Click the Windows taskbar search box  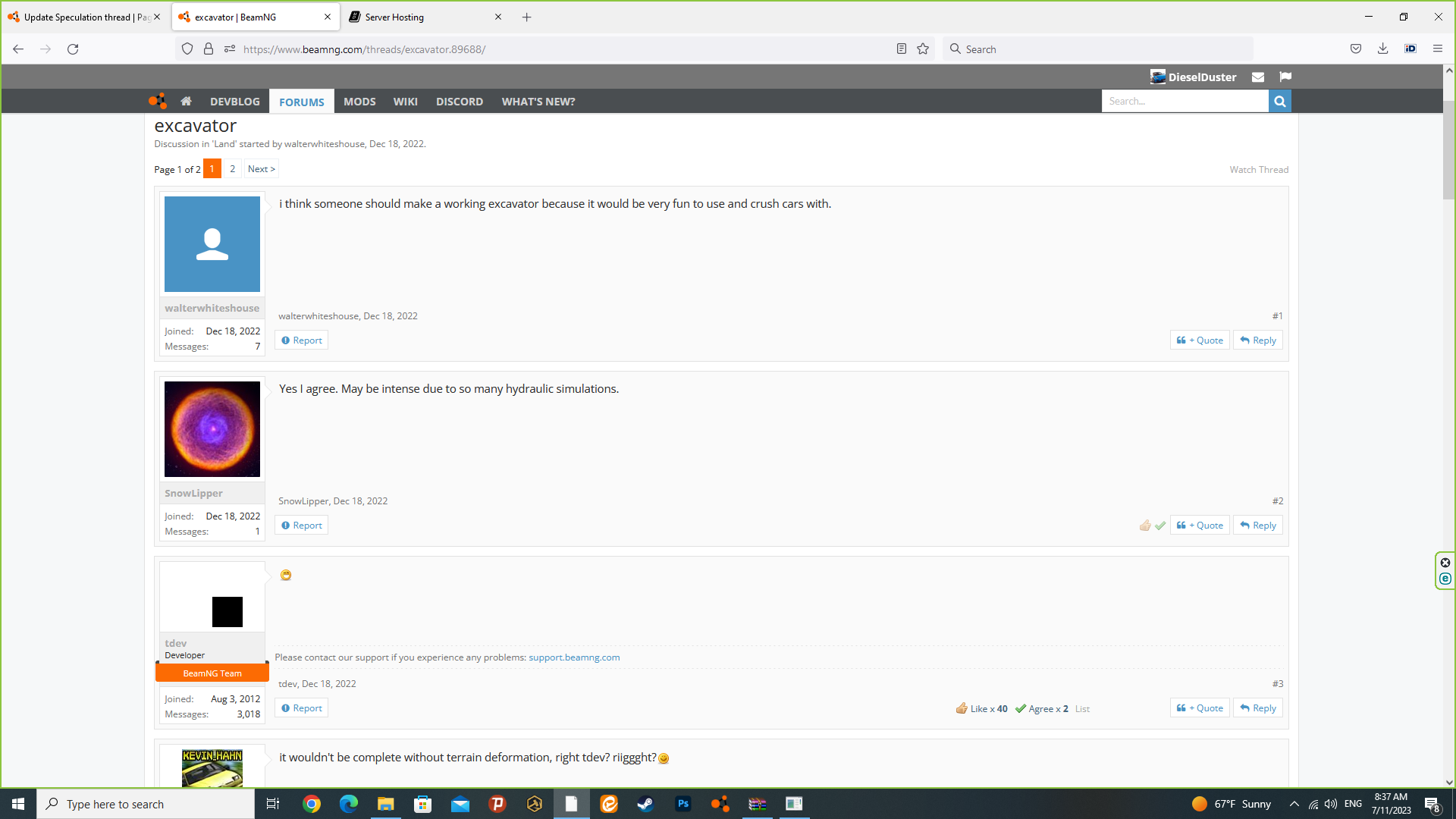pos(146,804)
